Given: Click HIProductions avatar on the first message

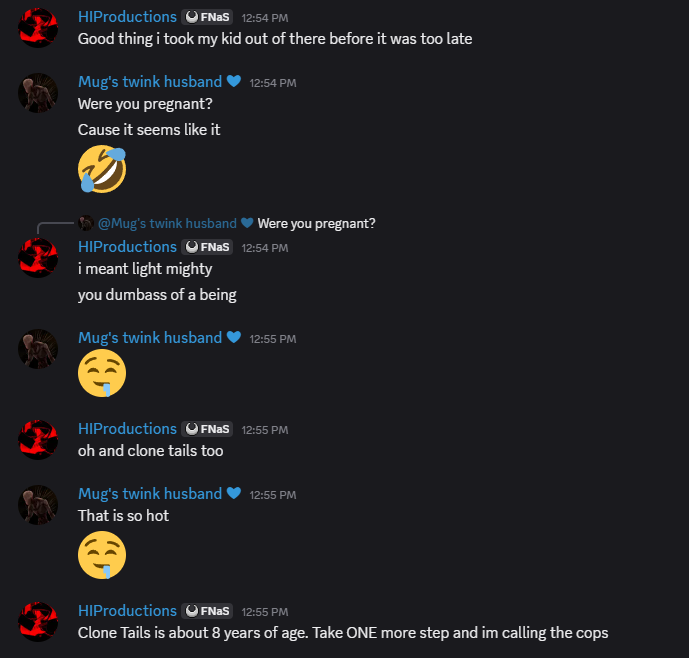Looking at the screenshot, I should coord(38,28).
